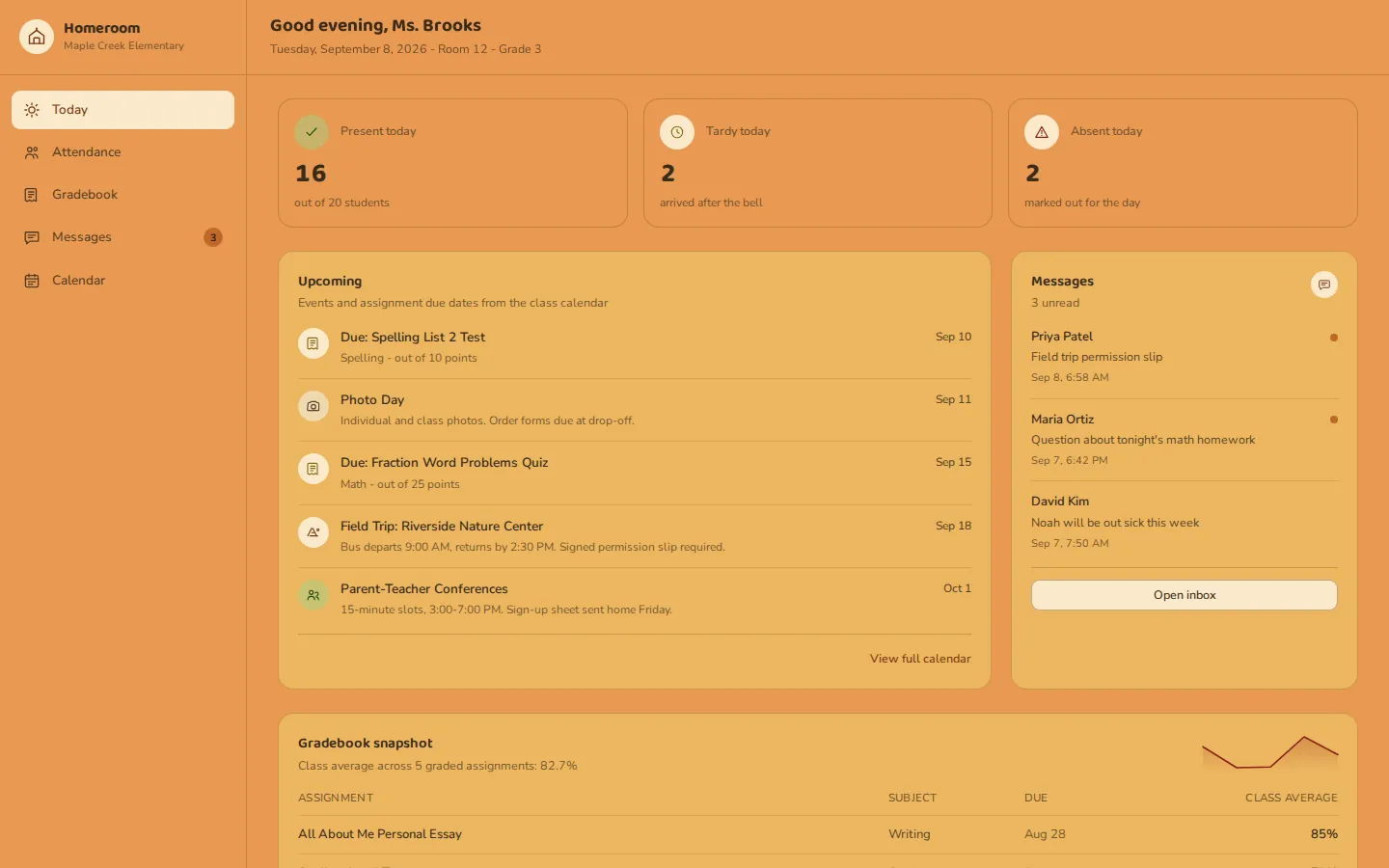
Task: Select the All About Me Personal Essay row
Action: pyautogui.click(x=818, y=834)
